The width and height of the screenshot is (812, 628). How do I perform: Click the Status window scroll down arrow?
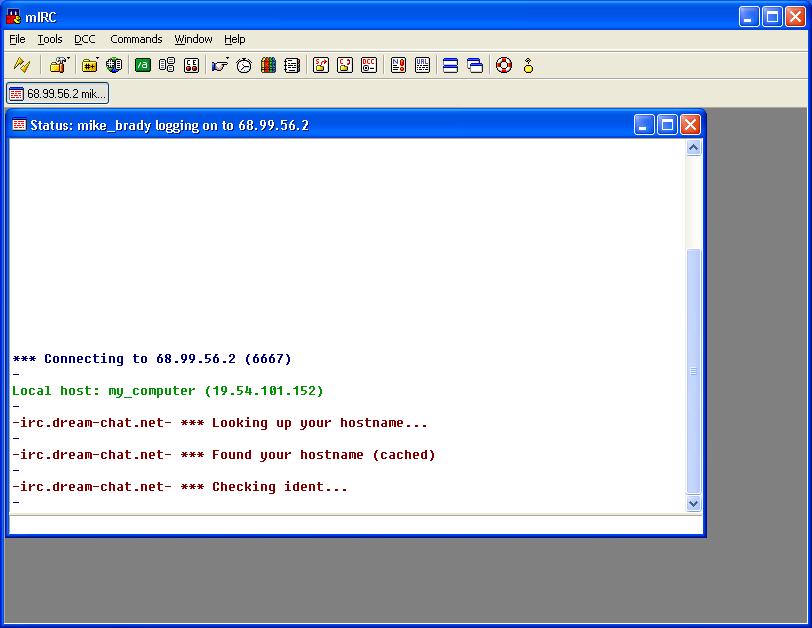click(693, 503)
